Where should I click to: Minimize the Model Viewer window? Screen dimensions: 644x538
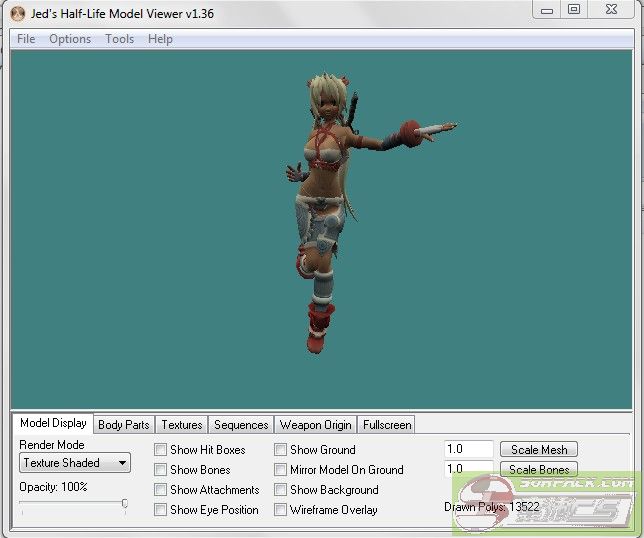[547, 10]
